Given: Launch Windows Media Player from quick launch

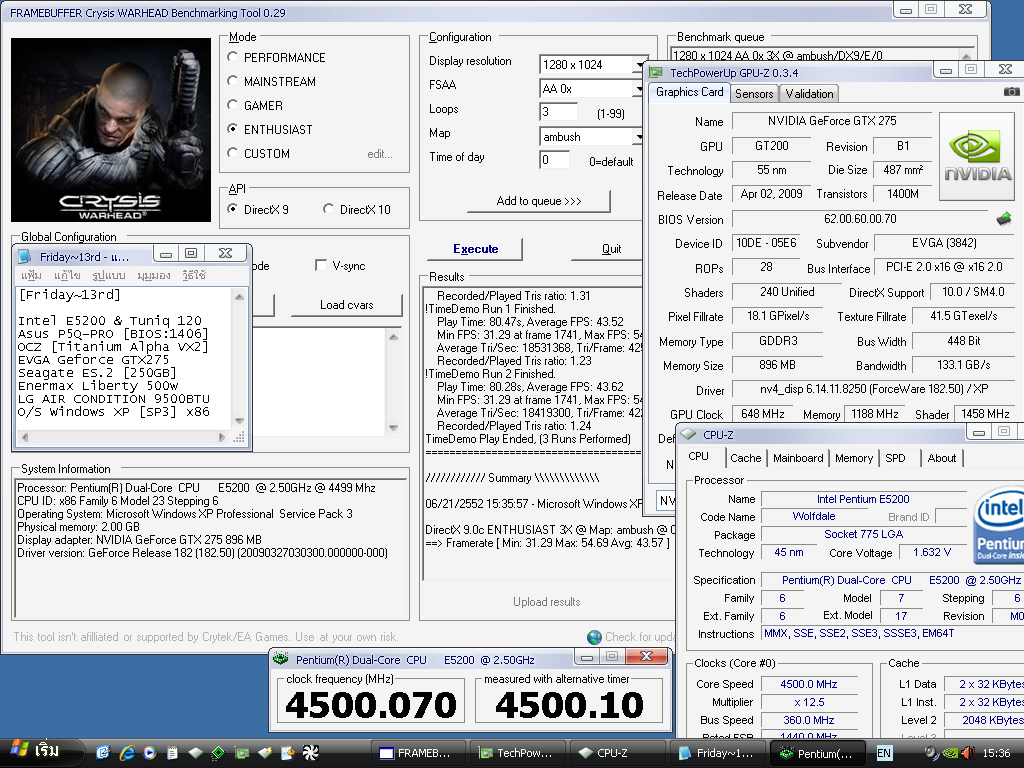Looking at the screenshot, I should point(150,752).
